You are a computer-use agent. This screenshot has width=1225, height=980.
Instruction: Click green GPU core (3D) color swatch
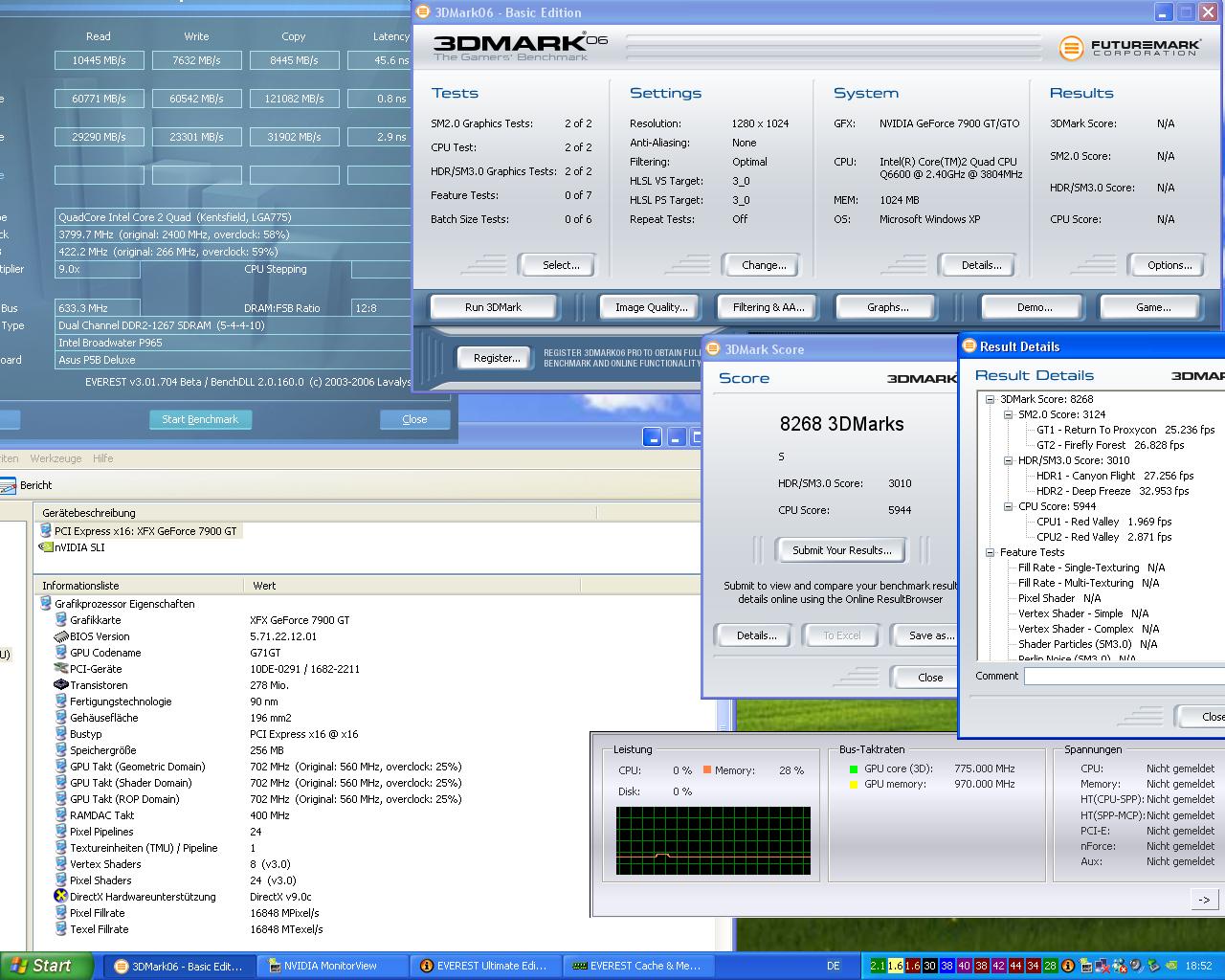853,768
